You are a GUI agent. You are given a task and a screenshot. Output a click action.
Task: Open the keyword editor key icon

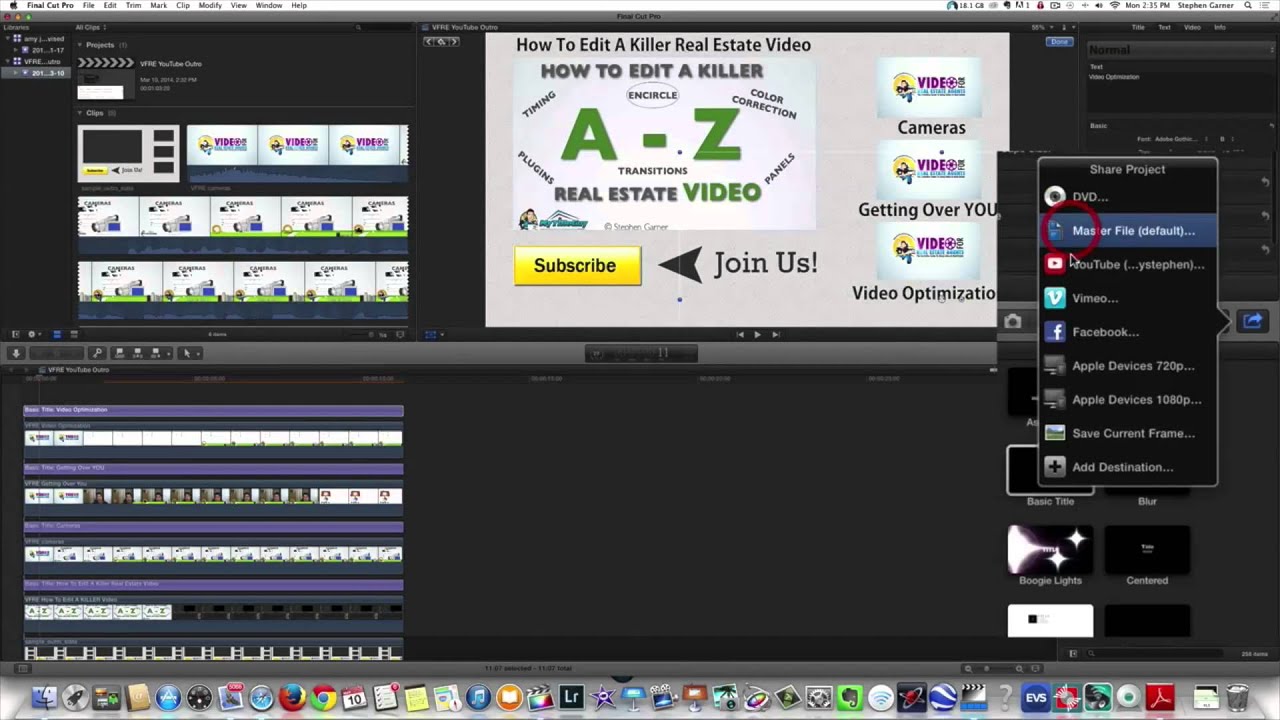point(97,353)
